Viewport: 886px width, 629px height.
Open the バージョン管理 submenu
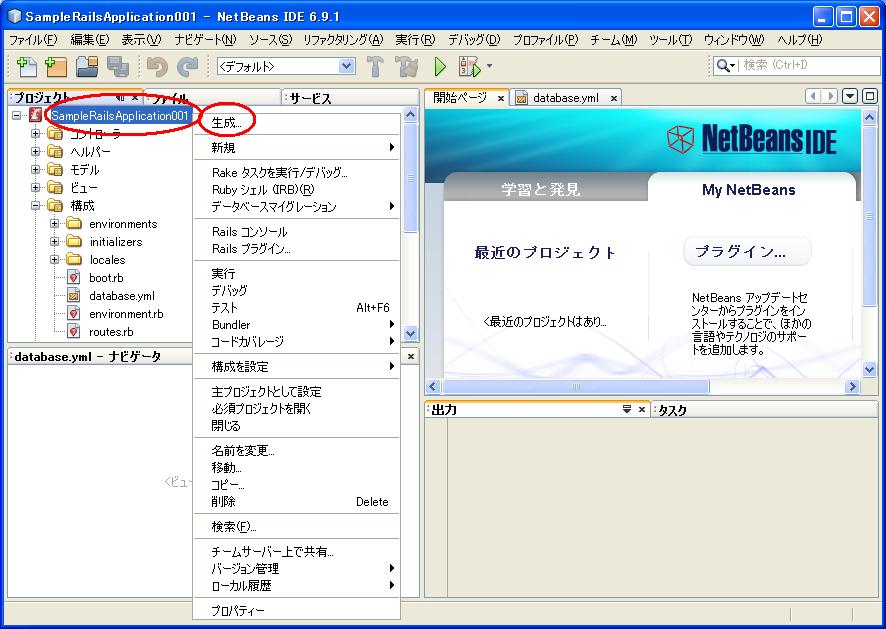pyautogui.click(x=297, y=569)
